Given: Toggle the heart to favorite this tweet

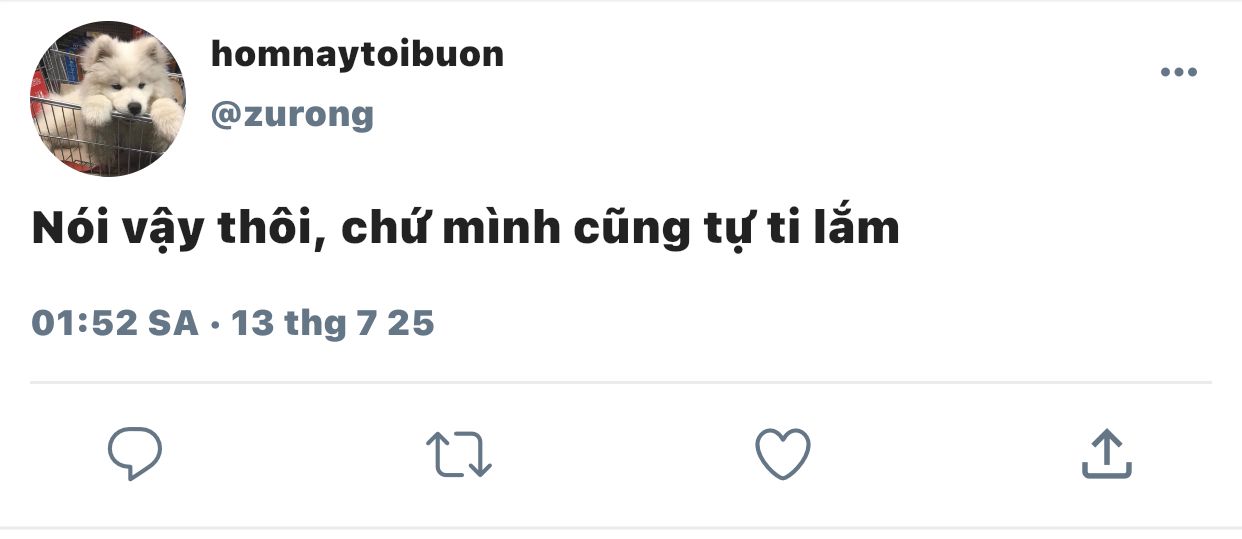Looking at the screenshot, I should click(782, 454).
